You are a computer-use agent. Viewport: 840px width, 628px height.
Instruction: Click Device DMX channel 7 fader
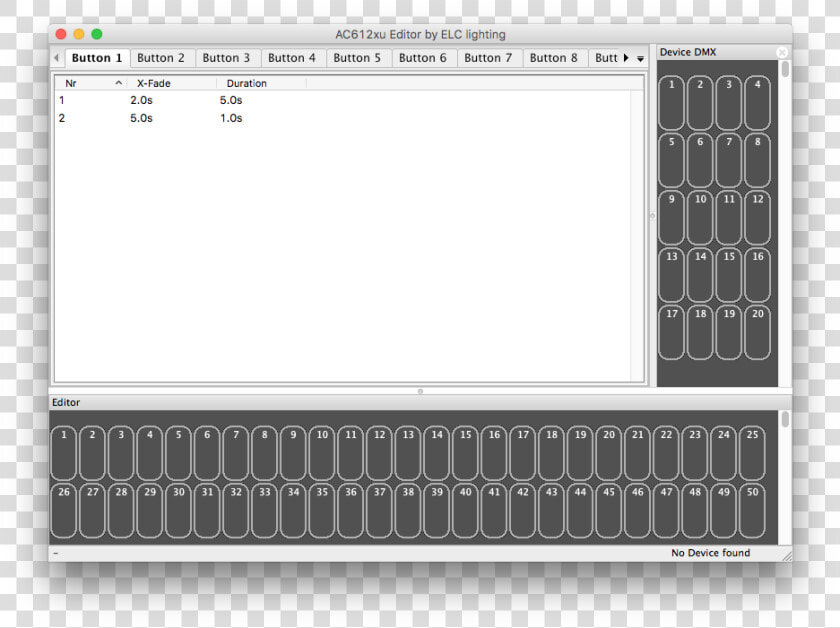[729, 160]
